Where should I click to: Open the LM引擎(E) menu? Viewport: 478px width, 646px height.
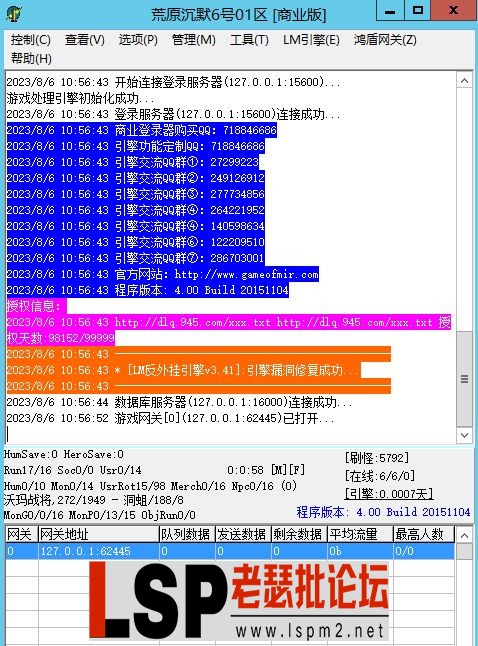(311, 40)
